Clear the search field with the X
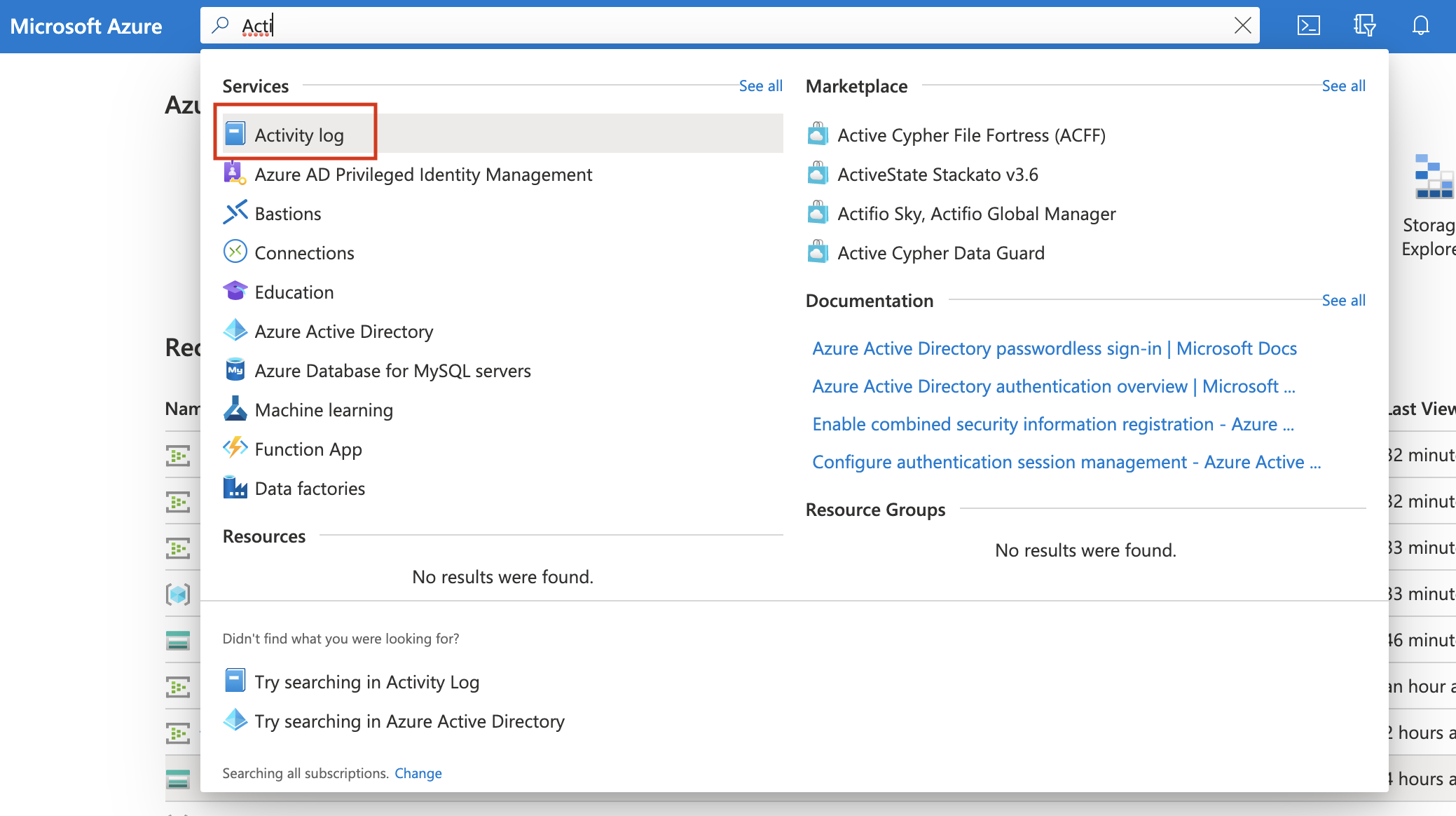Viewport: 1456px width, 816px height. [1243, 25]
